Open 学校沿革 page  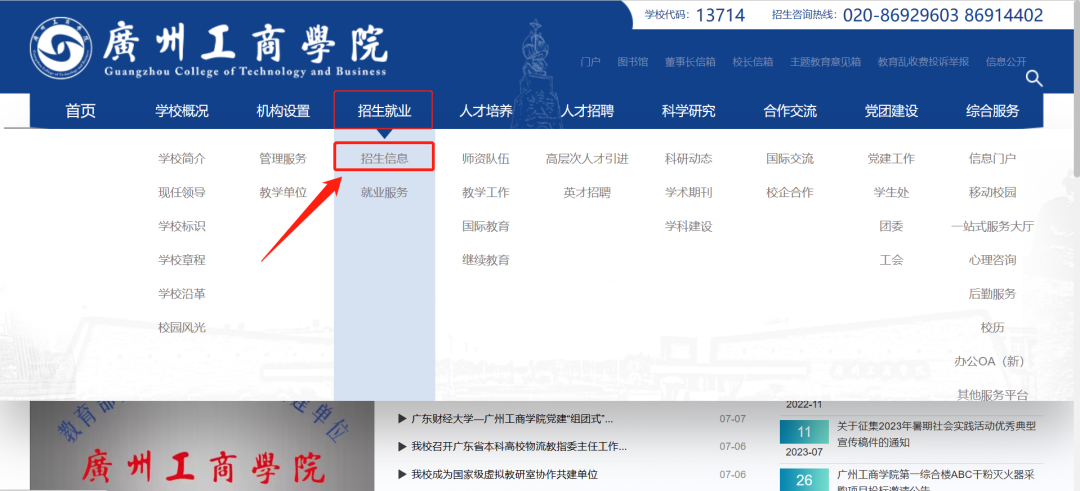pyautogui.click(x=182, y=294)
